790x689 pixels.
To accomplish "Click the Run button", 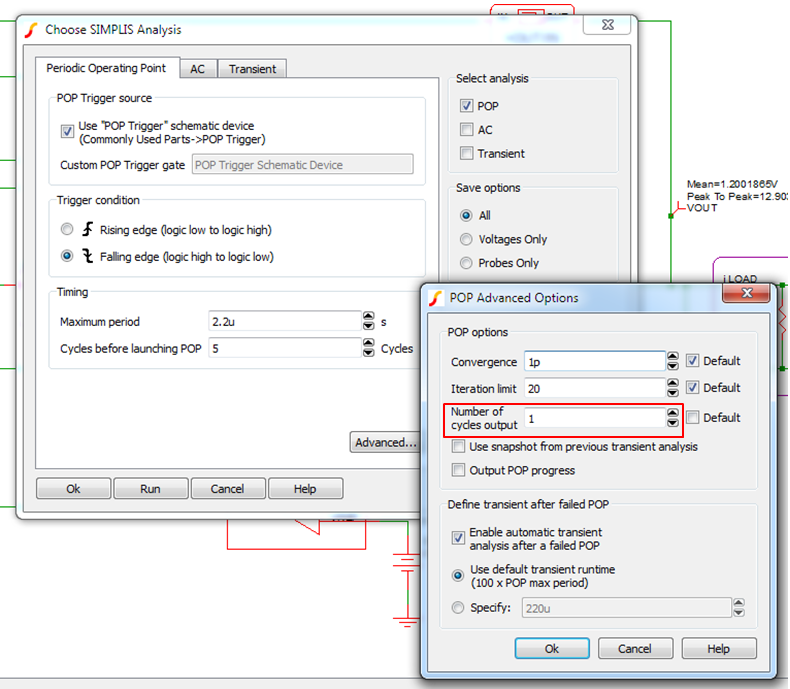I will click(151, 489).
